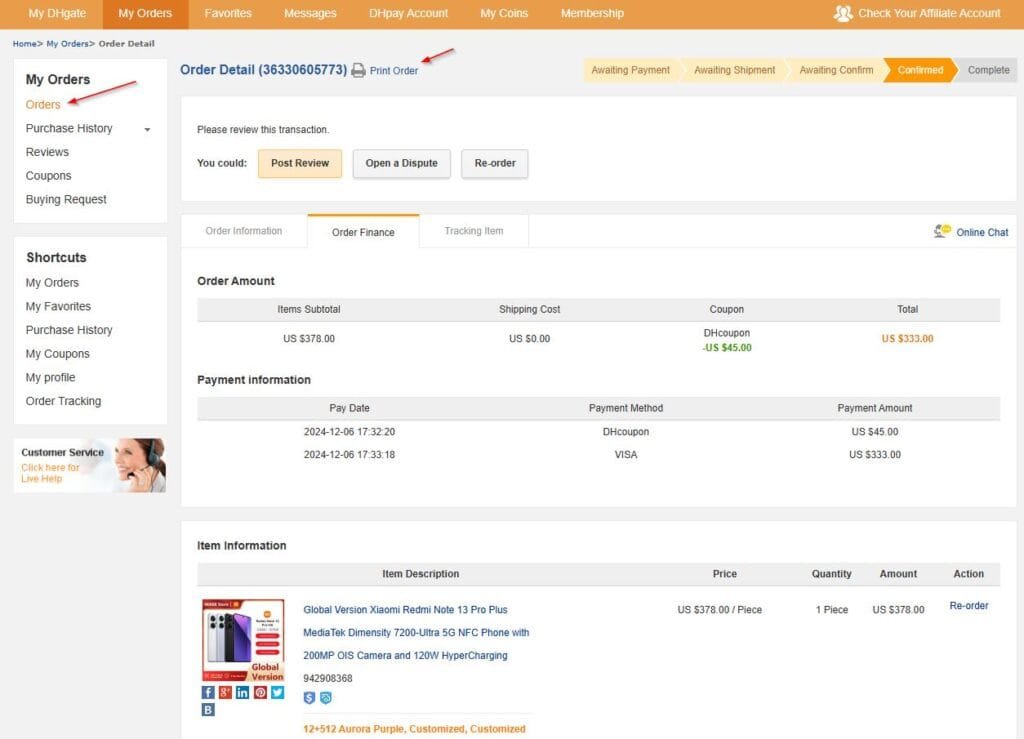
Task: Click My profile under Shortcuts
Action: click(x=50, y=377)
